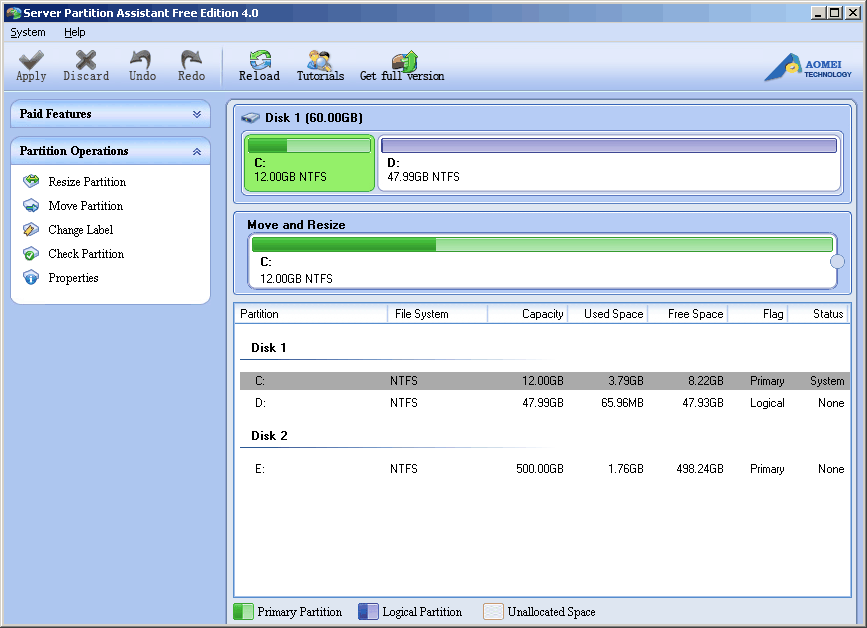Click the 47.93GB free space cell
Image resolution: width=867 pixels, height=628 pixels.
703,402
